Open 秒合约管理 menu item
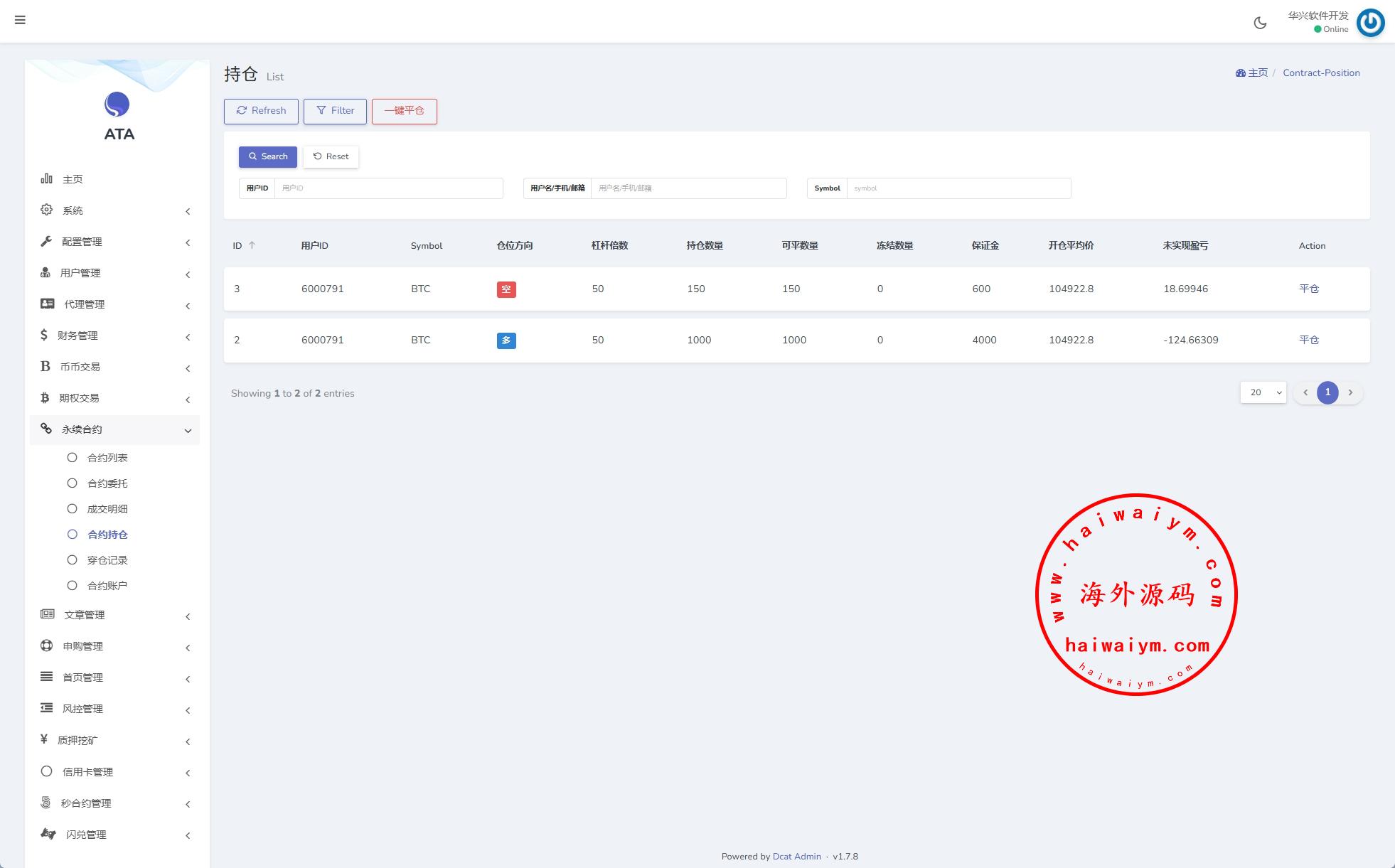The height and width of the screenshot is (868, 1395). point(86,803)
